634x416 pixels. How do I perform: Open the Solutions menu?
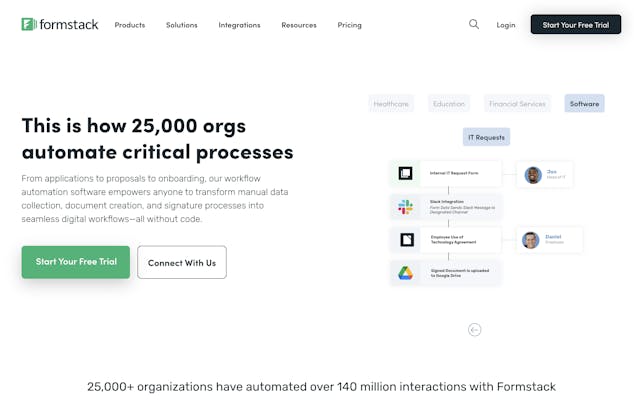click(182, 25)
